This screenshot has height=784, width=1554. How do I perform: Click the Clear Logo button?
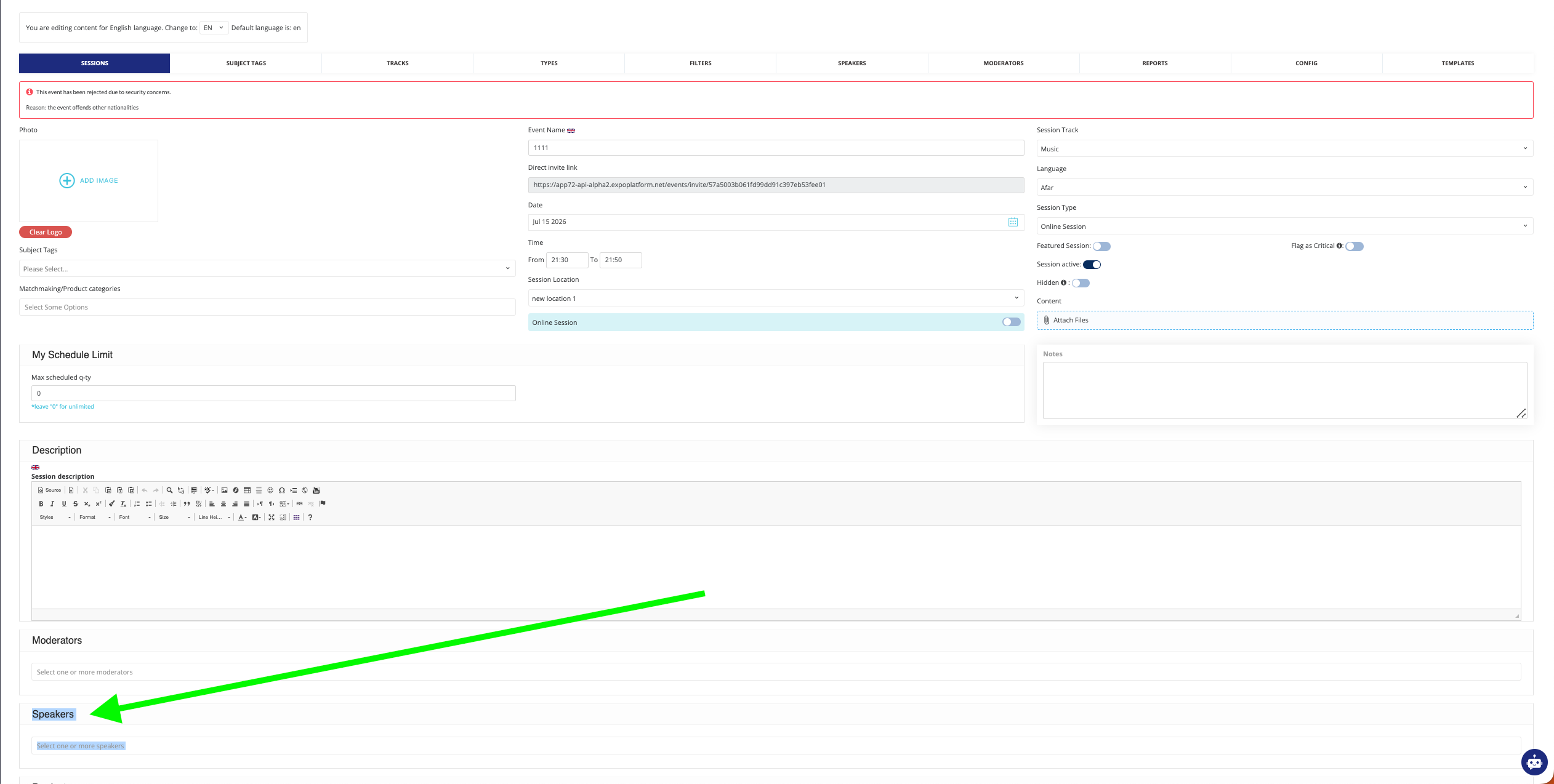click(x=46, y=232)
